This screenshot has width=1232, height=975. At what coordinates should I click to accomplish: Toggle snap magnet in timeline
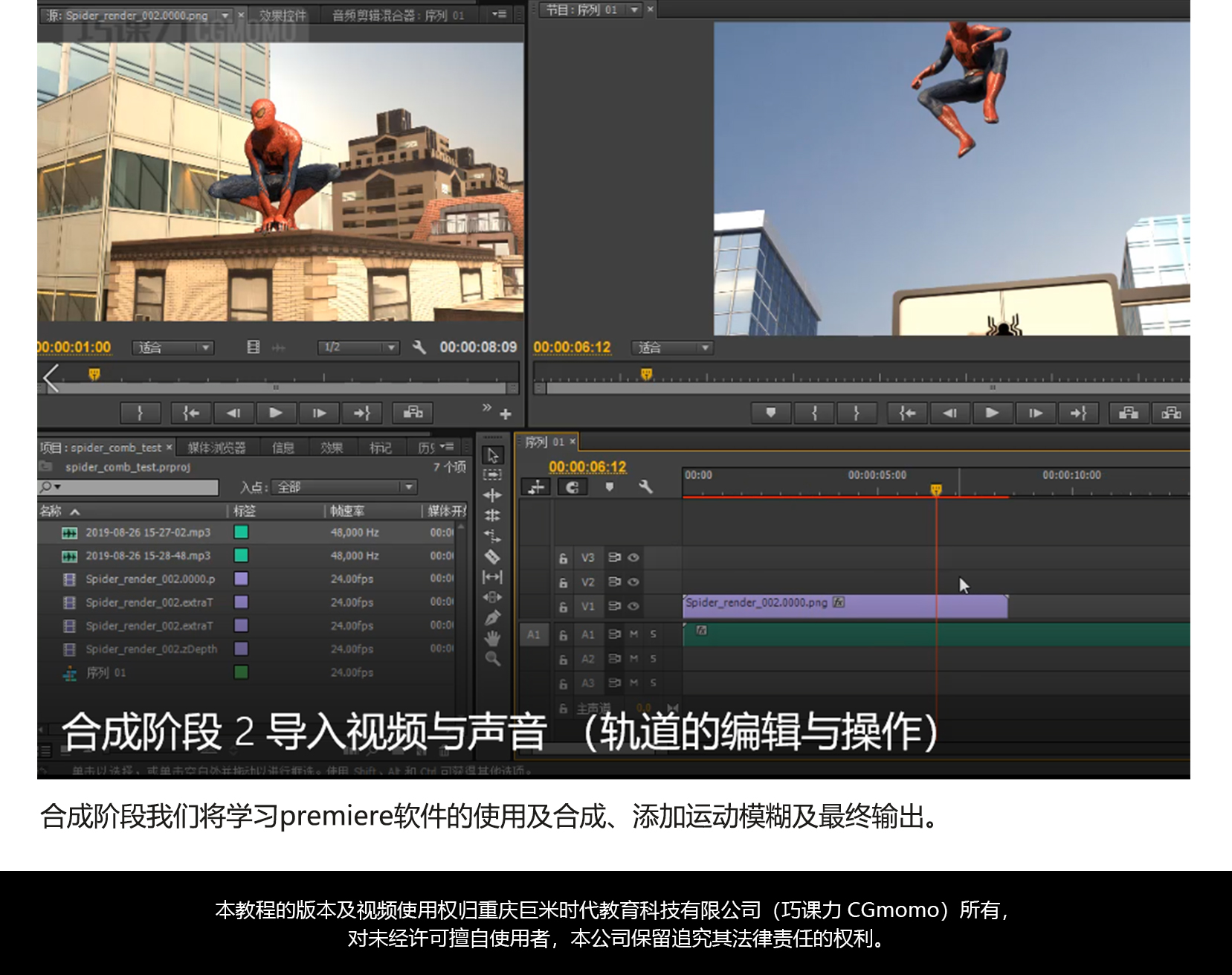coord(572,486)
